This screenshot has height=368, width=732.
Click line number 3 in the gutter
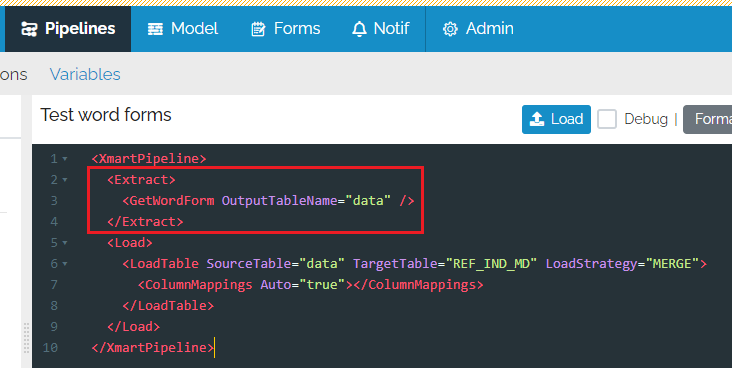pyautogui.click(x=54, y=201)
